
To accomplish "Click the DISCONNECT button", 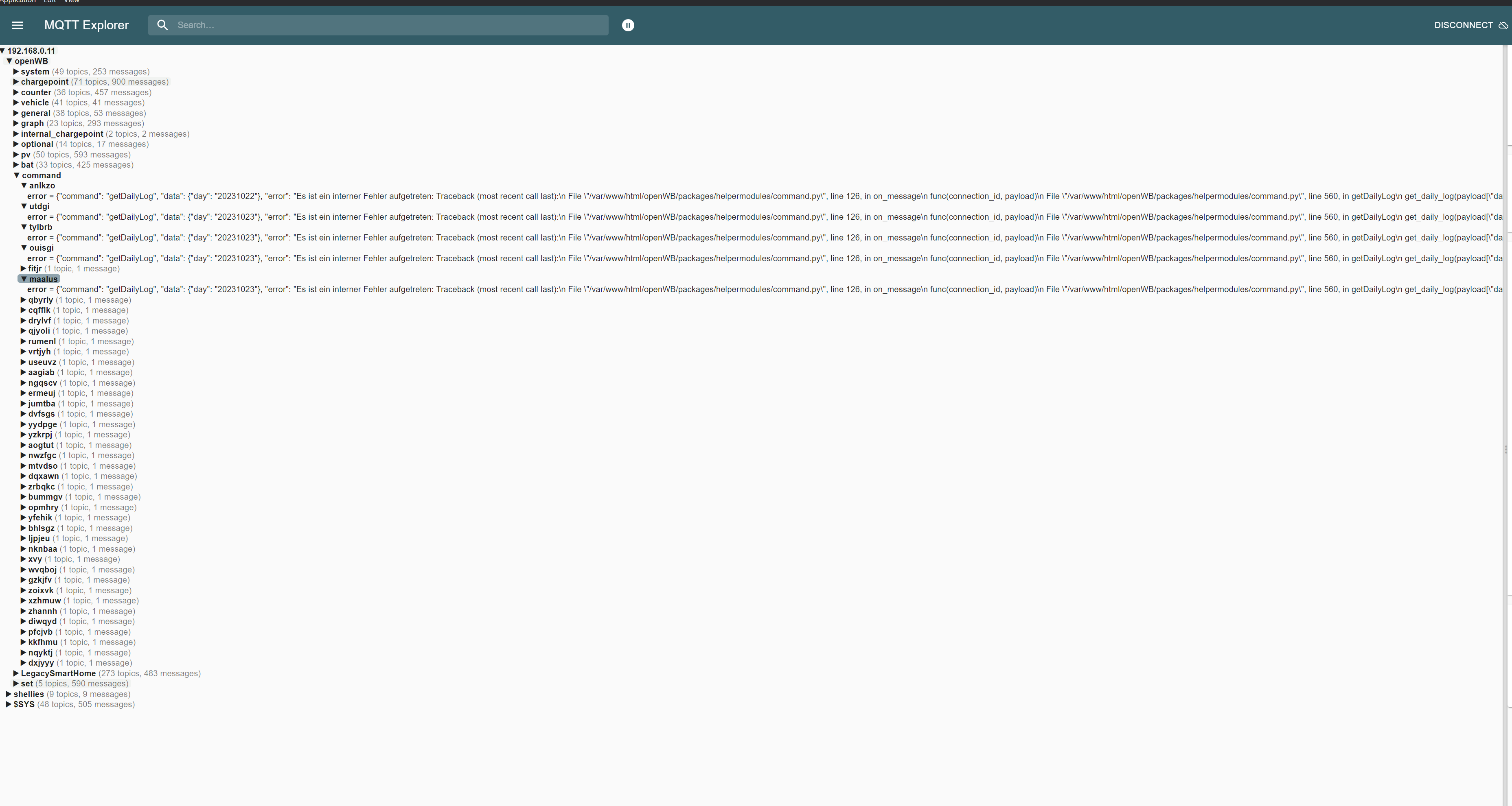I will [1463, 25].
